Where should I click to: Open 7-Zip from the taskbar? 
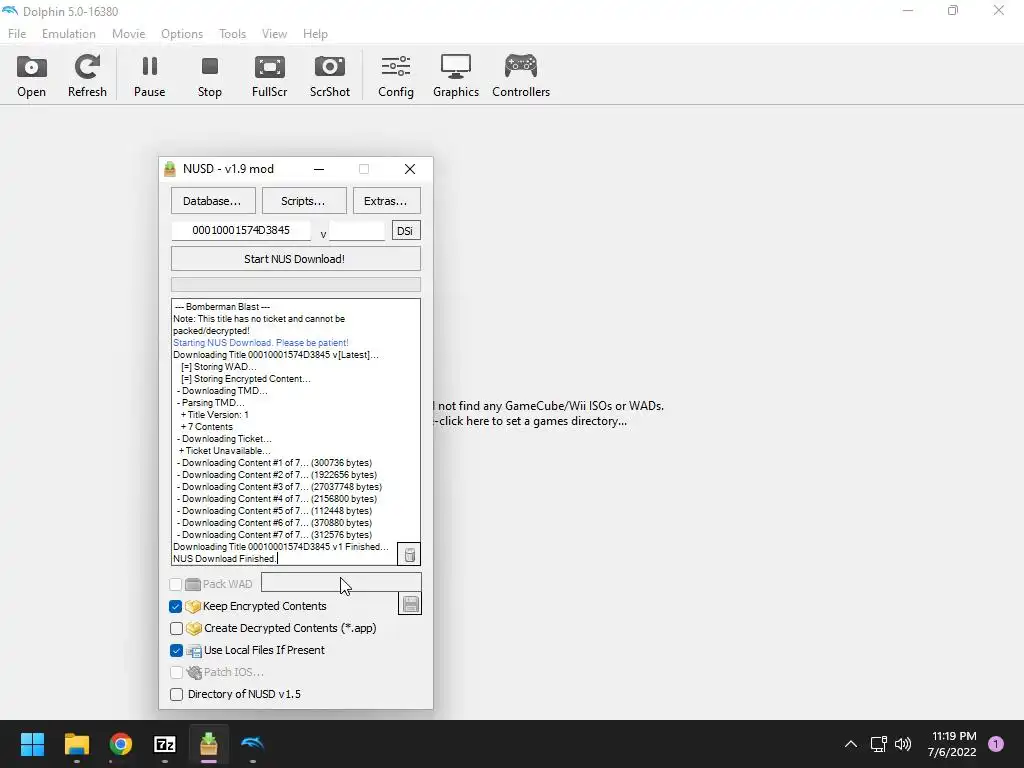(165, 744)
